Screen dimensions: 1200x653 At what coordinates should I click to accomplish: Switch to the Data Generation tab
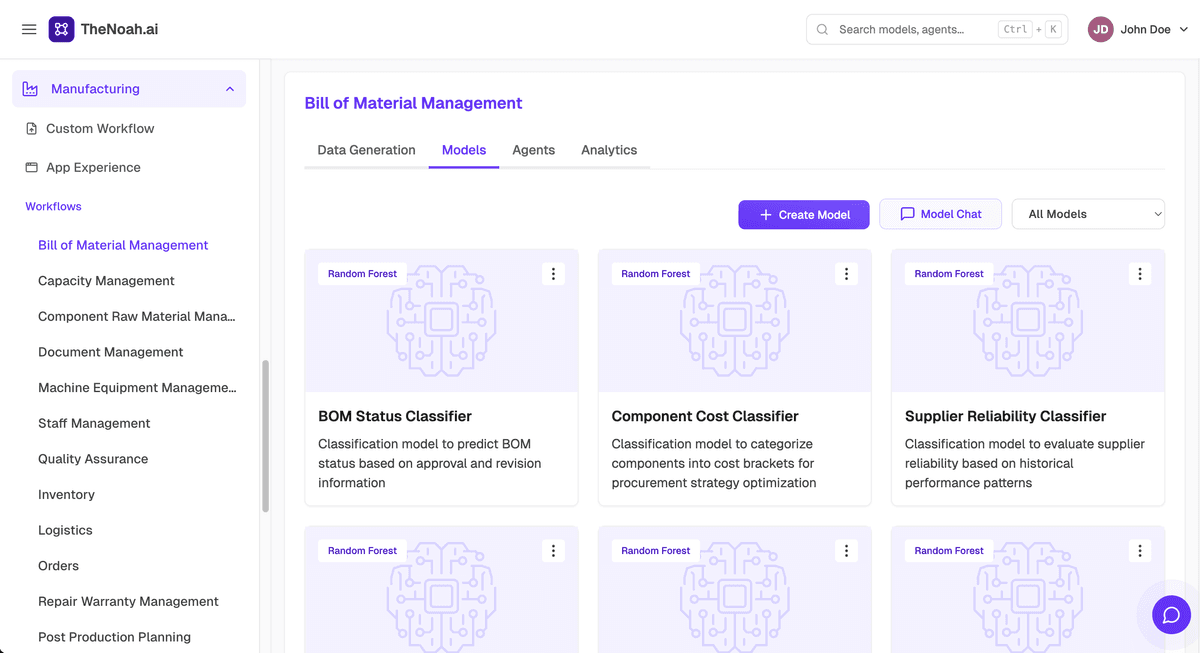pos(366,150)
